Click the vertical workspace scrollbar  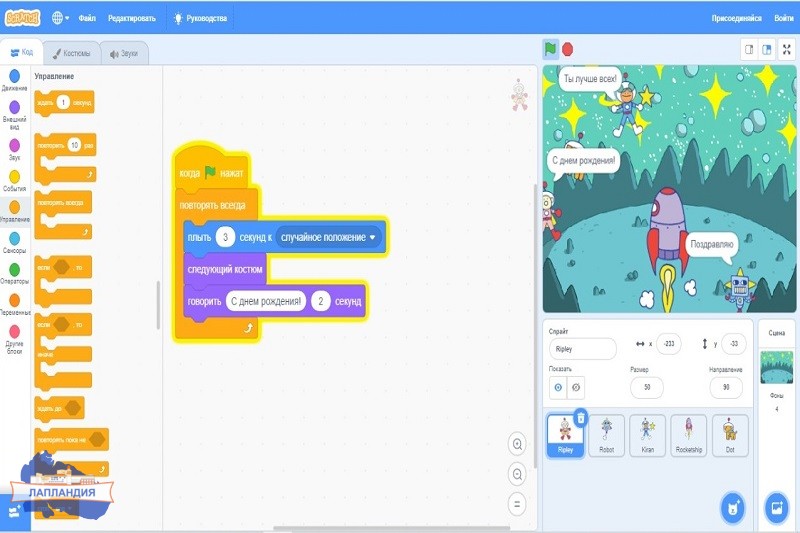(x=535, y=326)
